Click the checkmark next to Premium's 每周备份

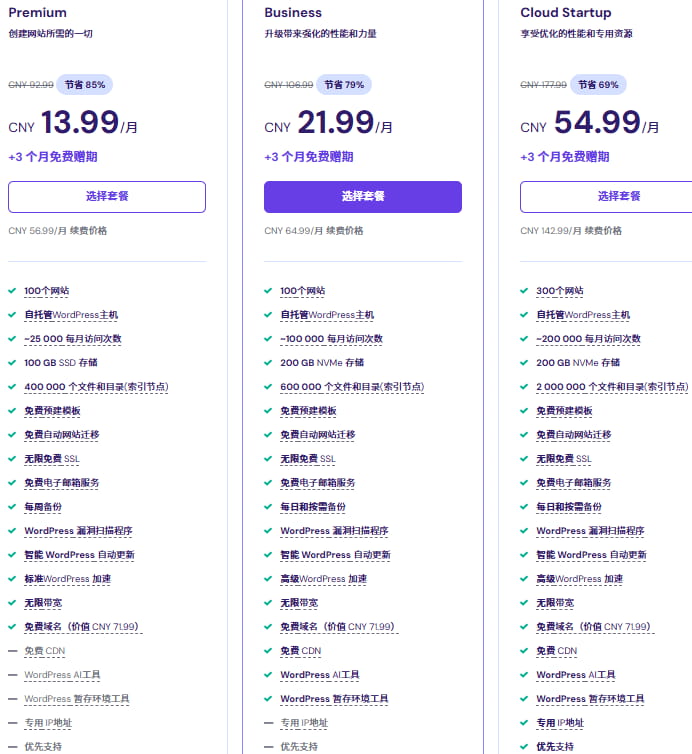click(12, 507)
